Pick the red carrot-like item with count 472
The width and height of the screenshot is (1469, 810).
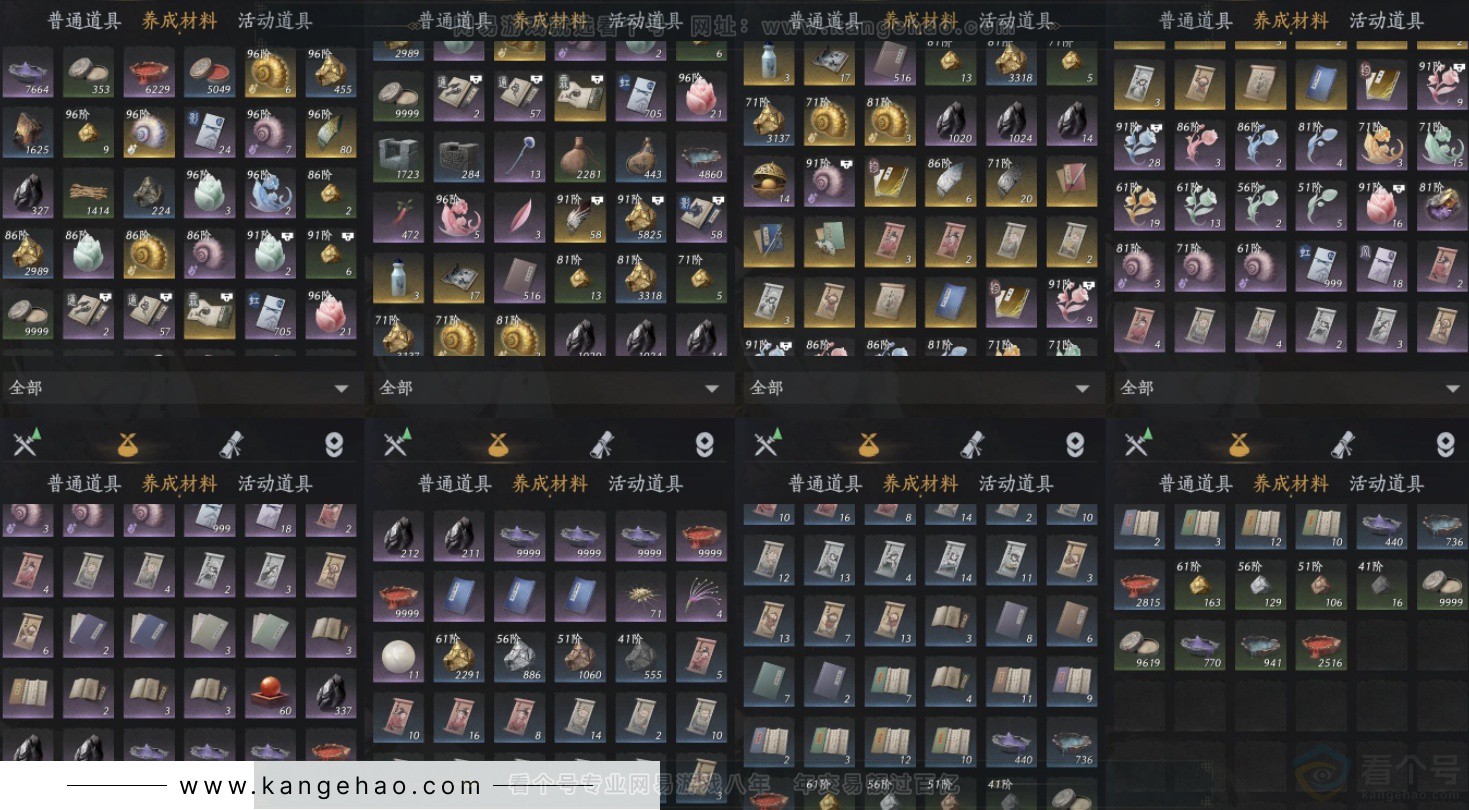pos(397,219)
